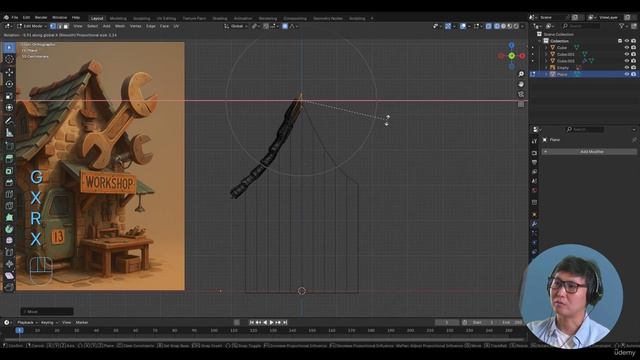Click the pan hand icon in viewport
This screenshot has height=360, width=640.
[x=521, y=84]
